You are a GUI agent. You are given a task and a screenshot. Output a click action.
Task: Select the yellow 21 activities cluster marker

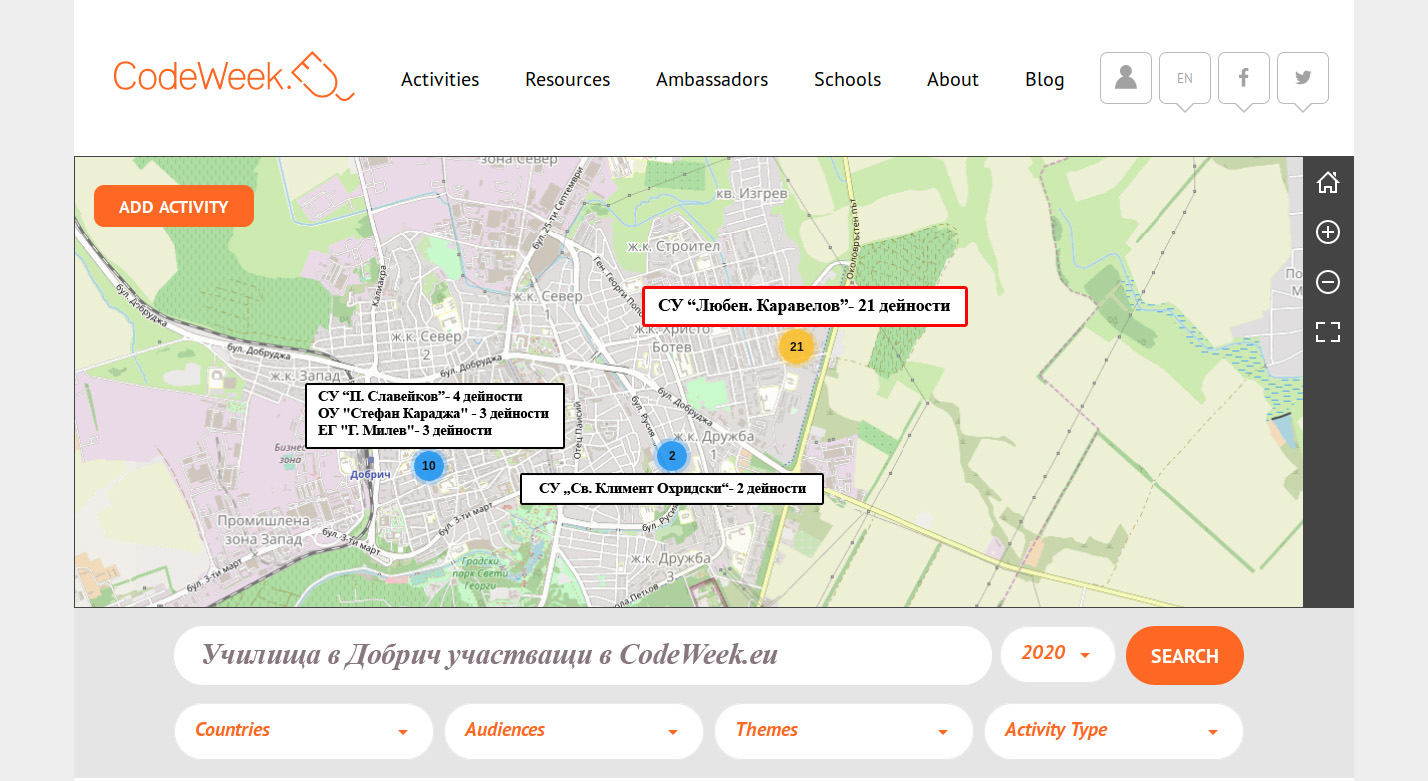pos(796,347)
